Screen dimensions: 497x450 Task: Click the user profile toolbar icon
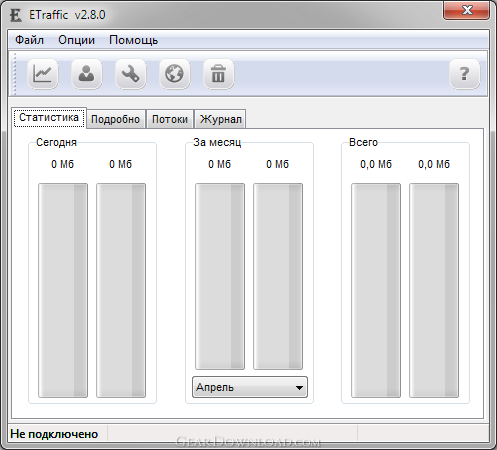point(87,74)
